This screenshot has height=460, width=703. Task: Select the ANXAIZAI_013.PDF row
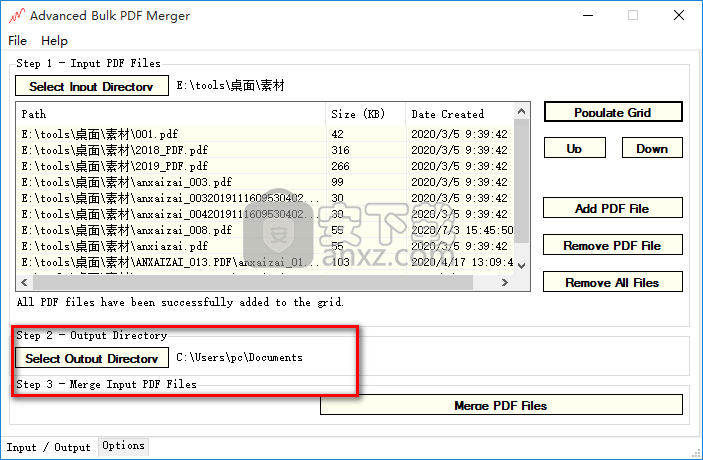point(265,262)
